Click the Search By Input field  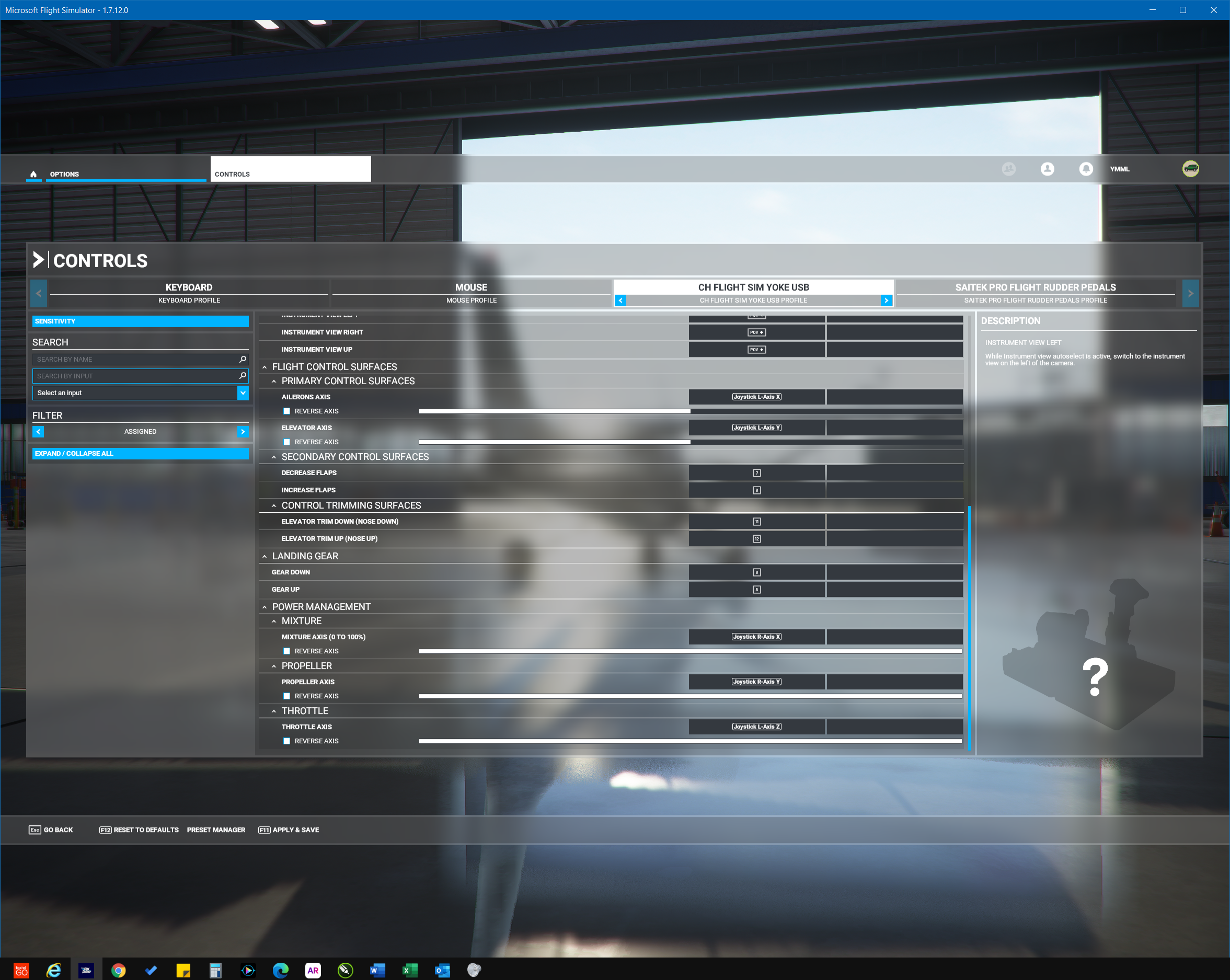click(x=140, y=375)
